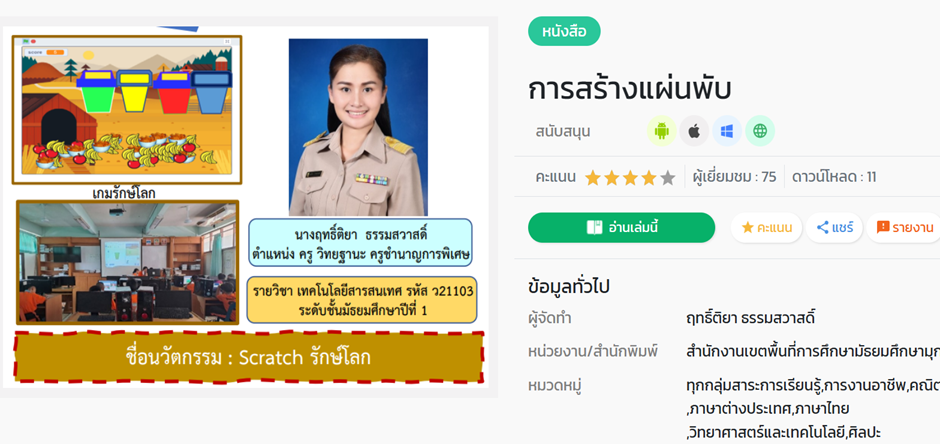Click the คะแนน rating button

766,228
